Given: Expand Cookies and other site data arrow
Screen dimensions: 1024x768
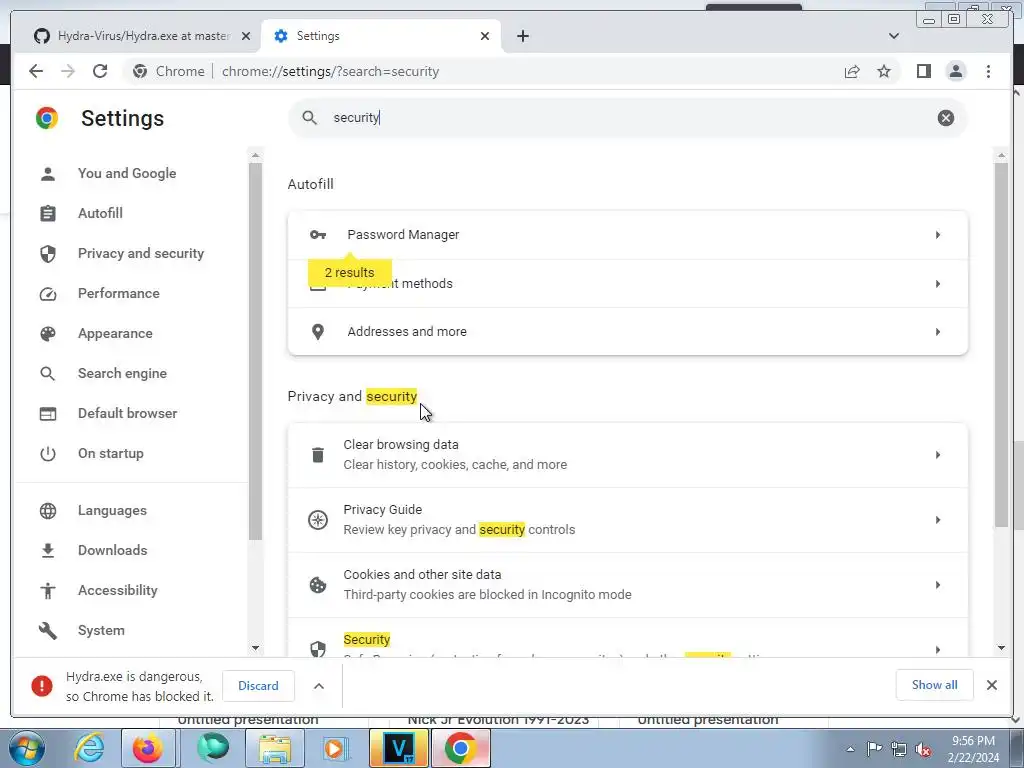Looking at the screenshot, I should [x=938, y=585].
